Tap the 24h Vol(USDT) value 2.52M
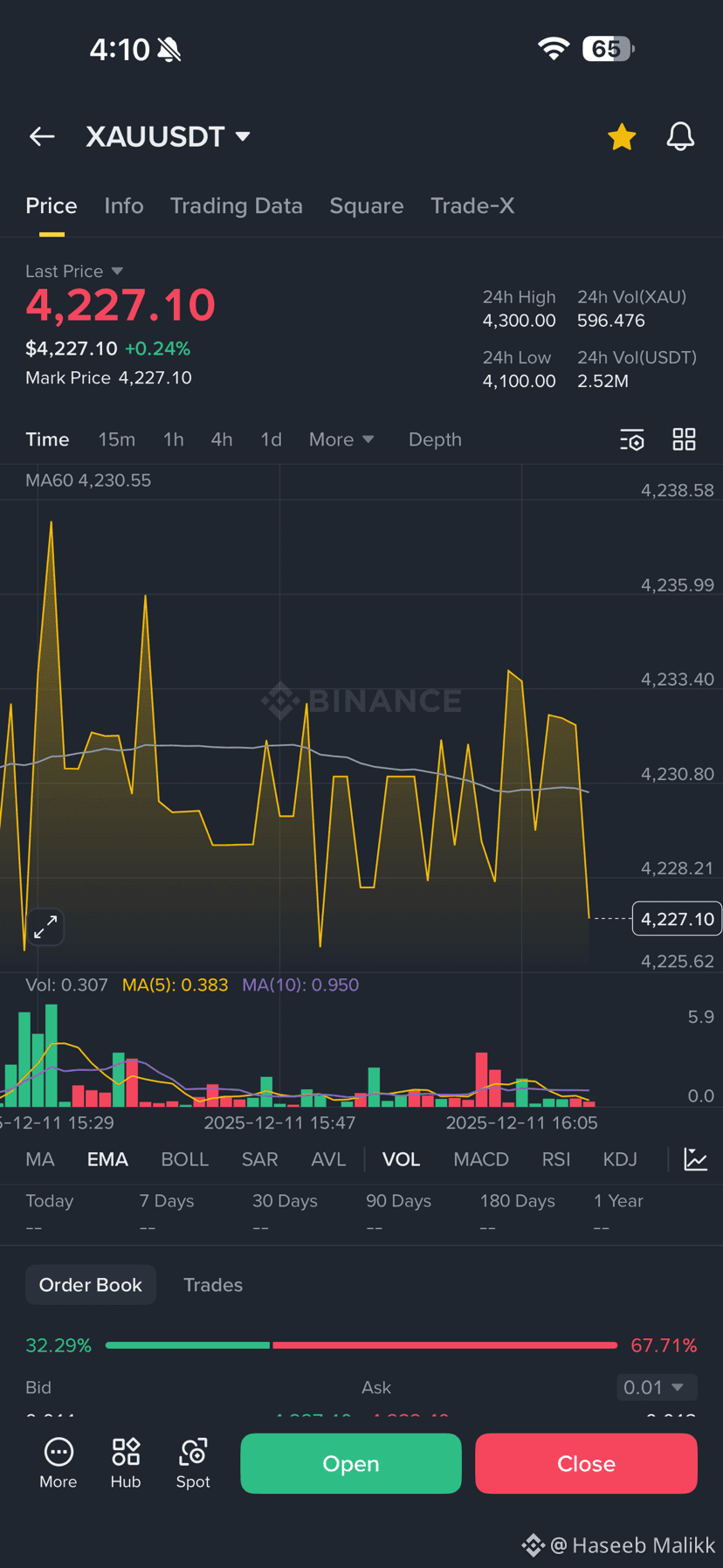 (x=602, y=381)
